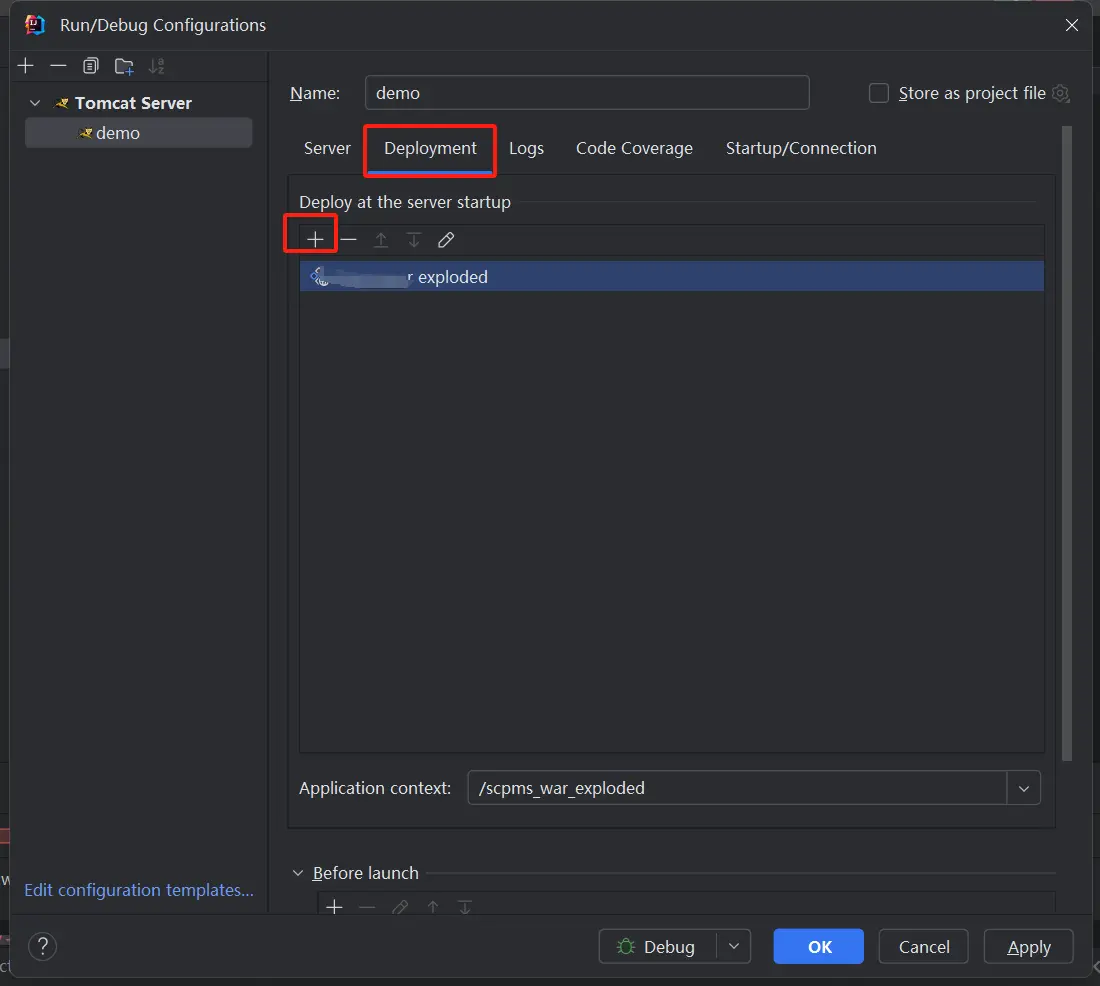Copy the demo configuration
Image resolution: width=1100 pixels, height=986 pixels.
(90, 66)
